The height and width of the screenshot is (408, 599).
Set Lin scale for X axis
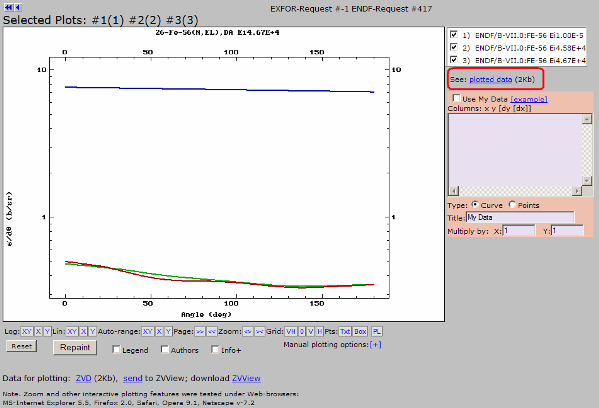pyautogui.click(x=83, y=332)
